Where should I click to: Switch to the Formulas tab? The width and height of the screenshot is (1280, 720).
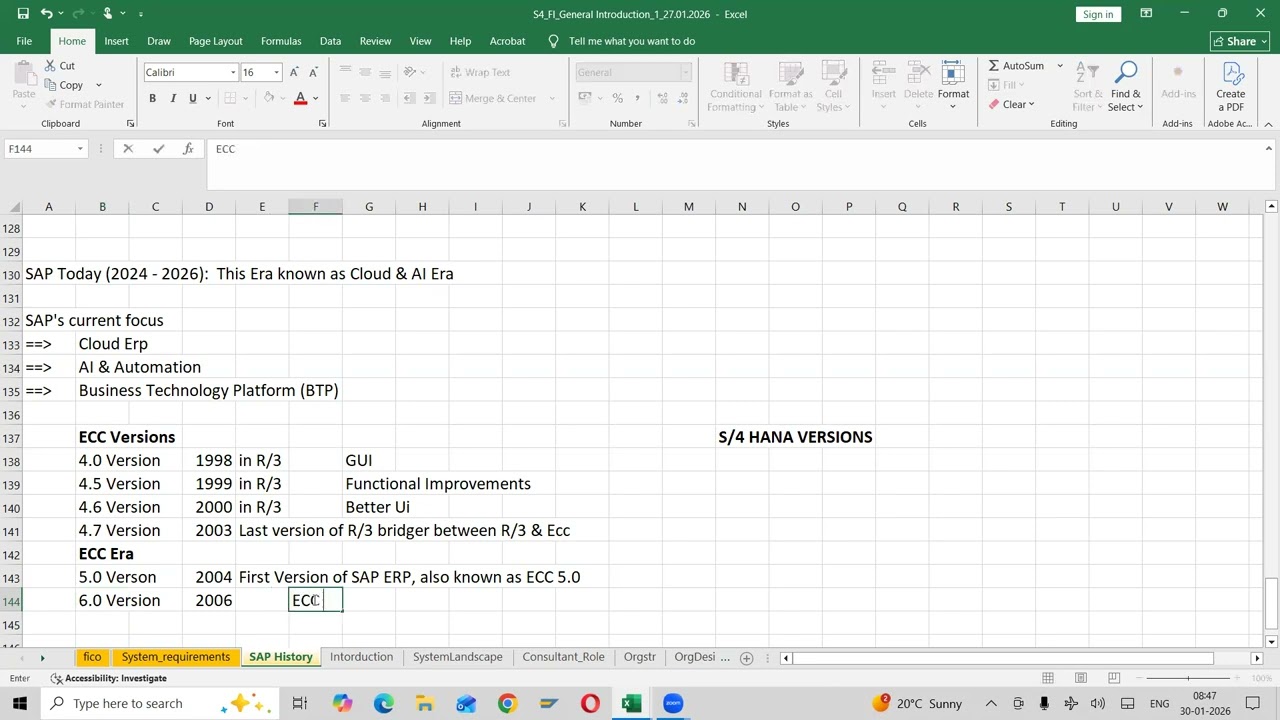pyautogui.click(x=281, y=41)
